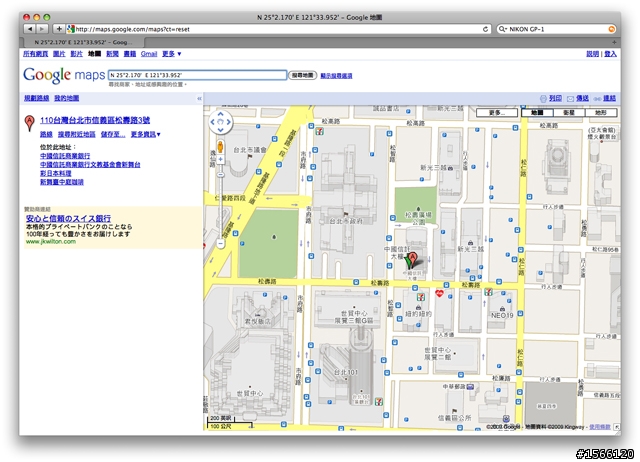640x462 pixels.
Task: Expand 更多 menu in top navigation
Action: 171,54
